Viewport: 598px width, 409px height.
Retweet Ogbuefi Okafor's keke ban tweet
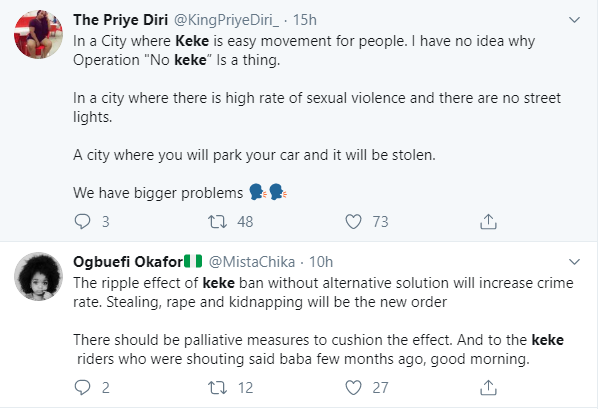(217, 388)
